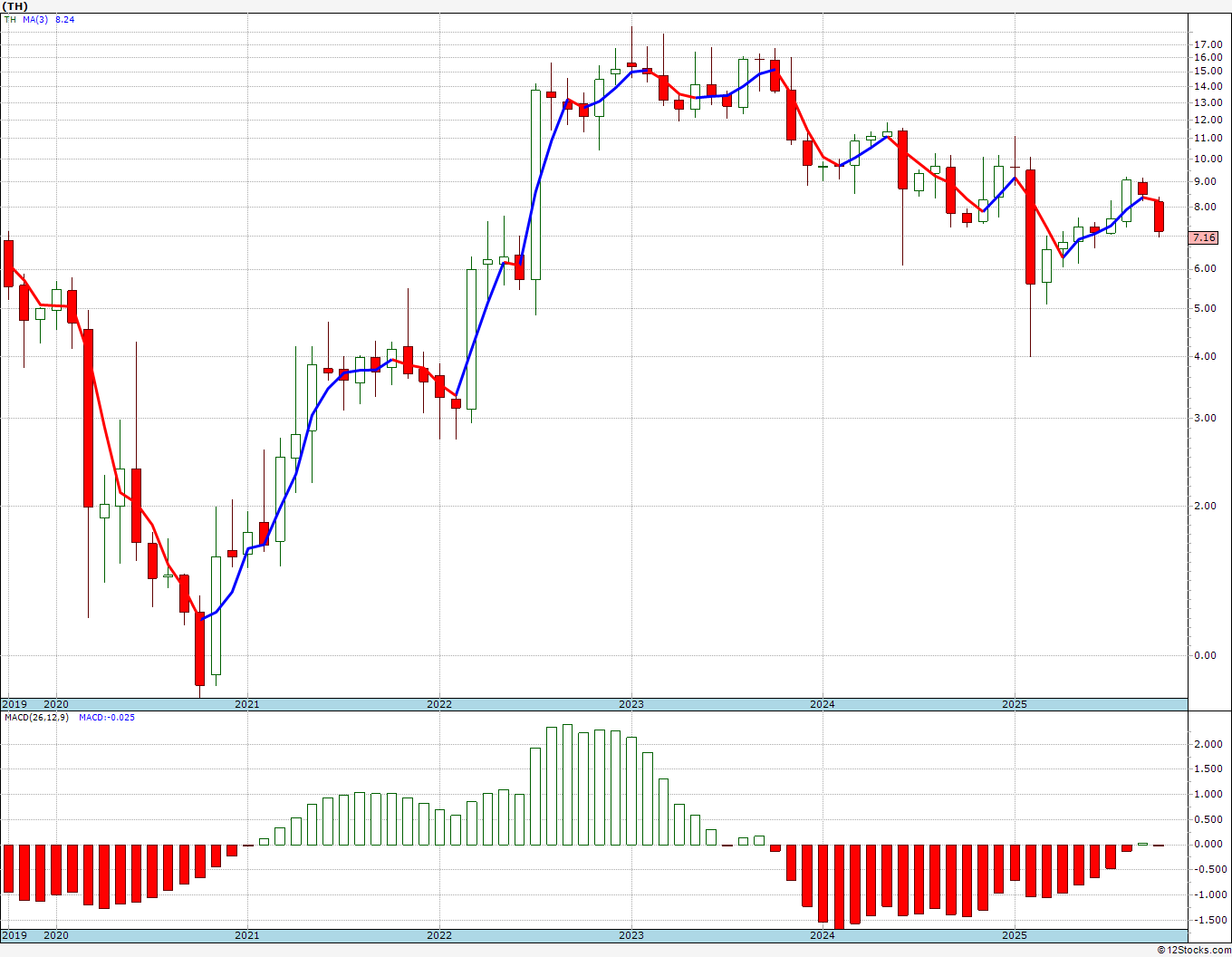Click the 15.00 price axis label
1232x957 pixels.
(x=1208, y=71)
